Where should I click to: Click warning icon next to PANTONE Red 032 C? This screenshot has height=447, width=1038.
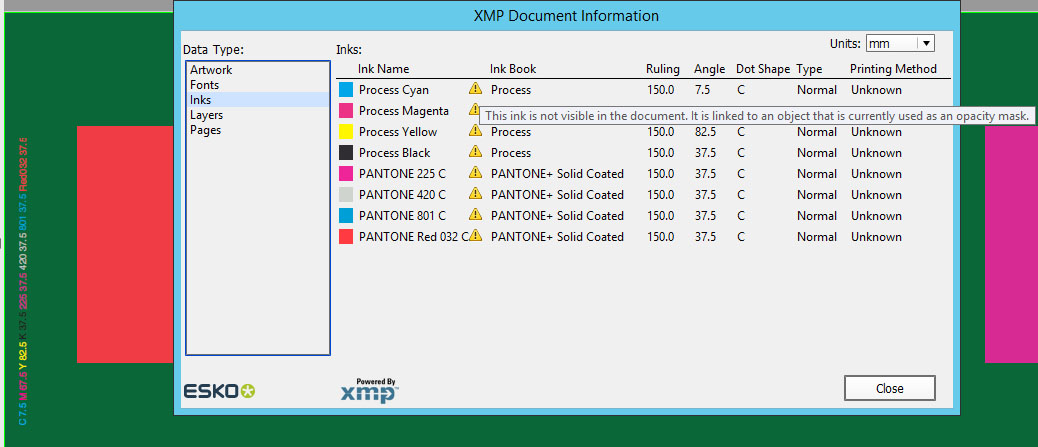475,235
